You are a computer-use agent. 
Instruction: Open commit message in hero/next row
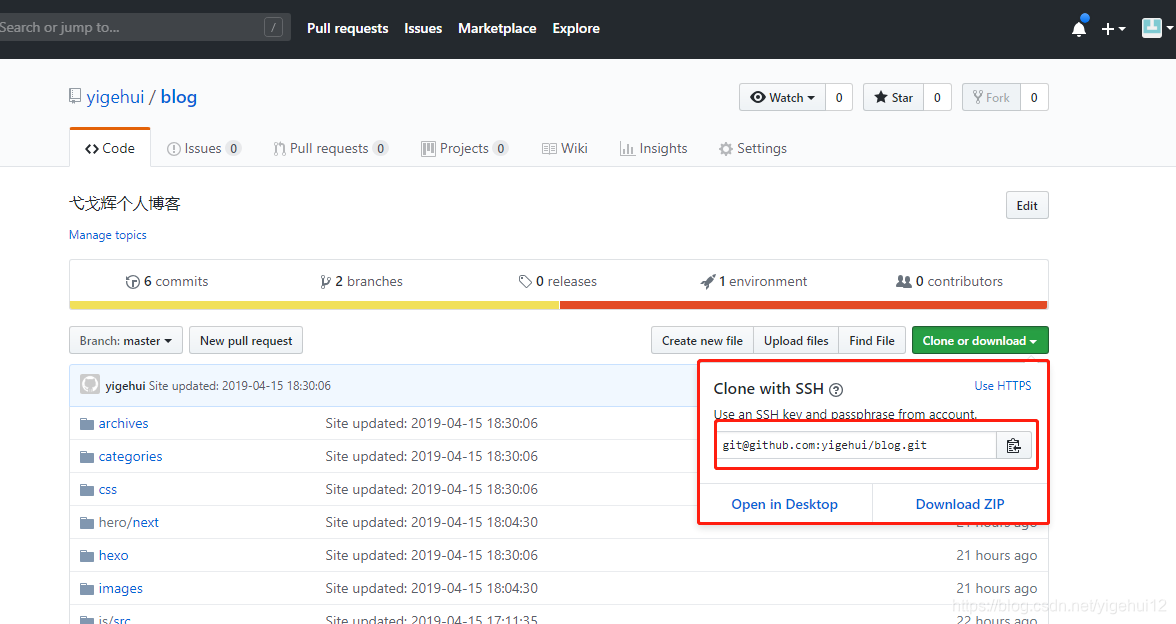[431, 523]
